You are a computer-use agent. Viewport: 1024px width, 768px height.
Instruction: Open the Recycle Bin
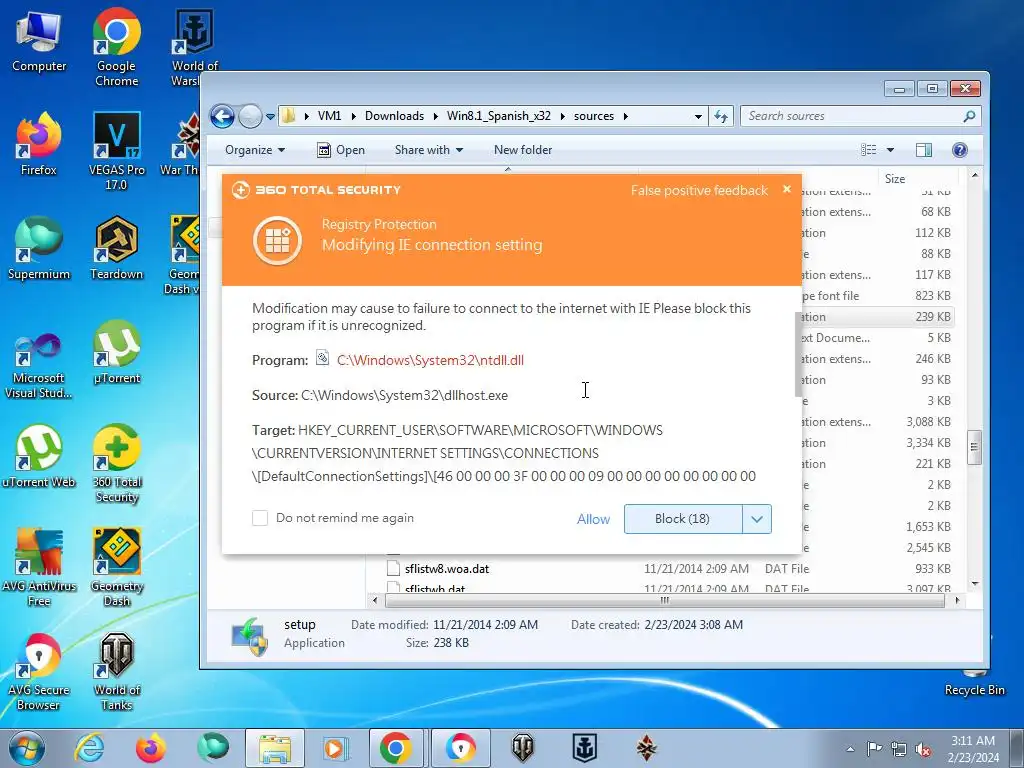click(x=974, y=683)
